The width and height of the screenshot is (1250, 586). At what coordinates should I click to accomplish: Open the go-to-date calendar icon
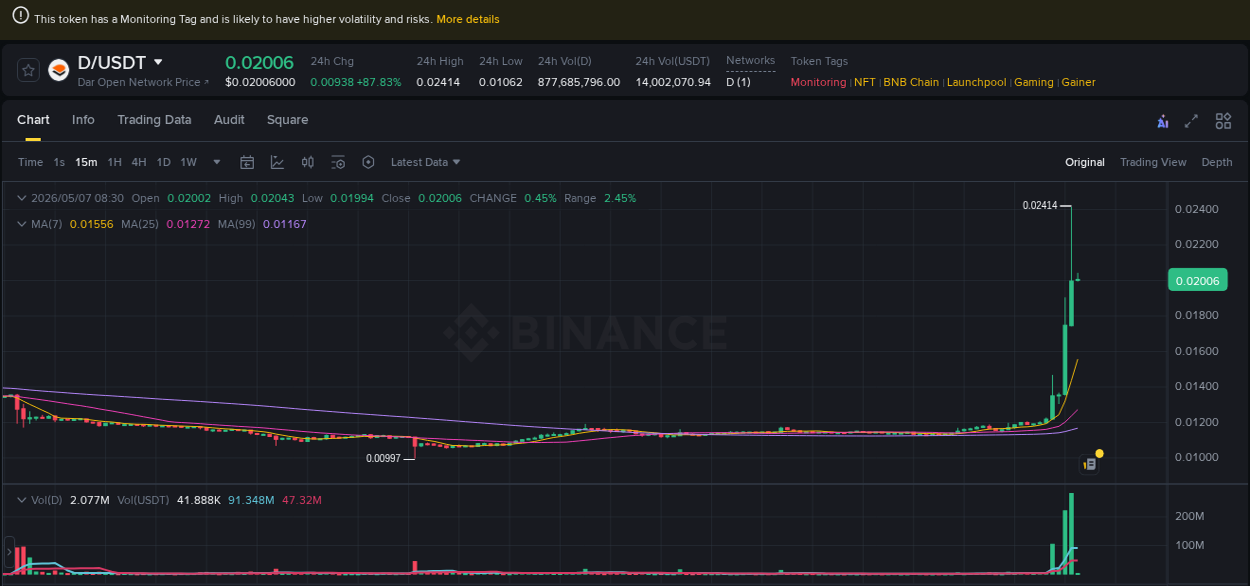point(247,162)
